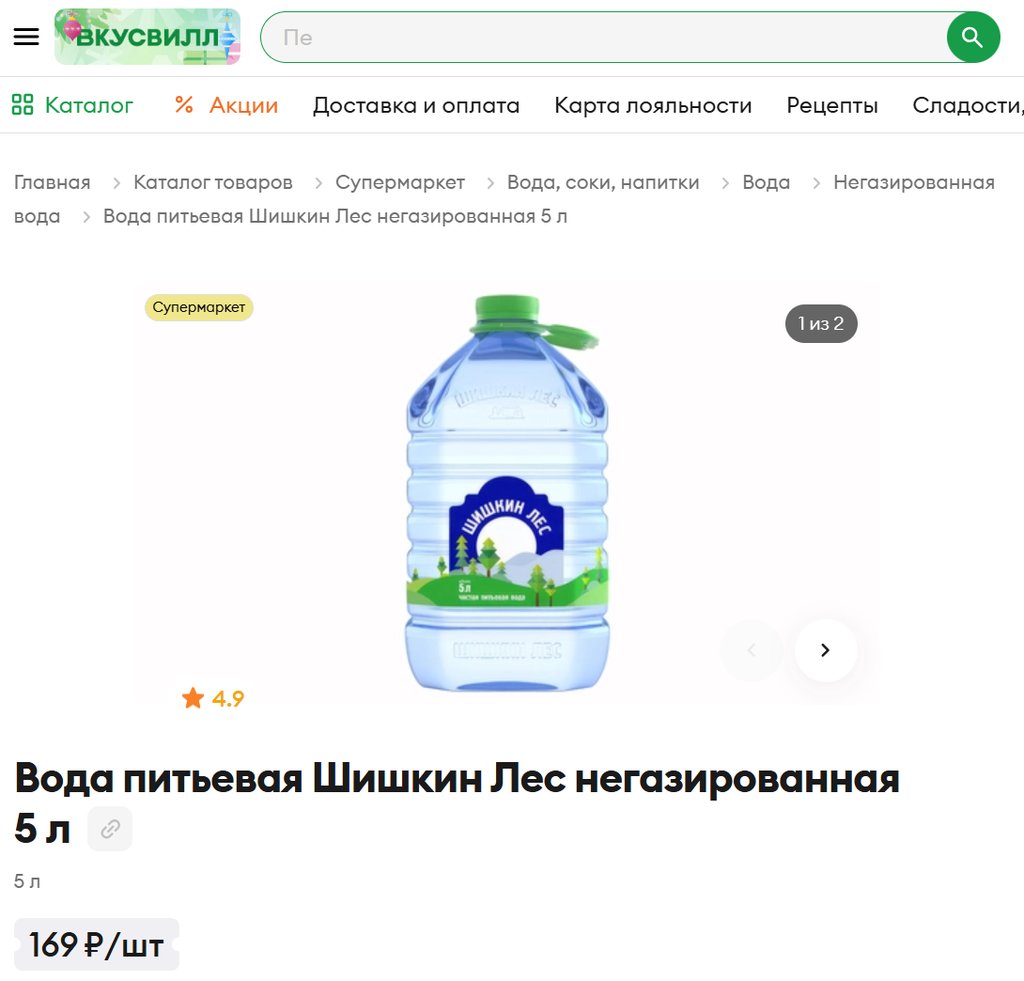Image resolution: width=1024 pixels, height=981 pixels.
Task: Click the water bottle product image
Action: tap(507, 493)
